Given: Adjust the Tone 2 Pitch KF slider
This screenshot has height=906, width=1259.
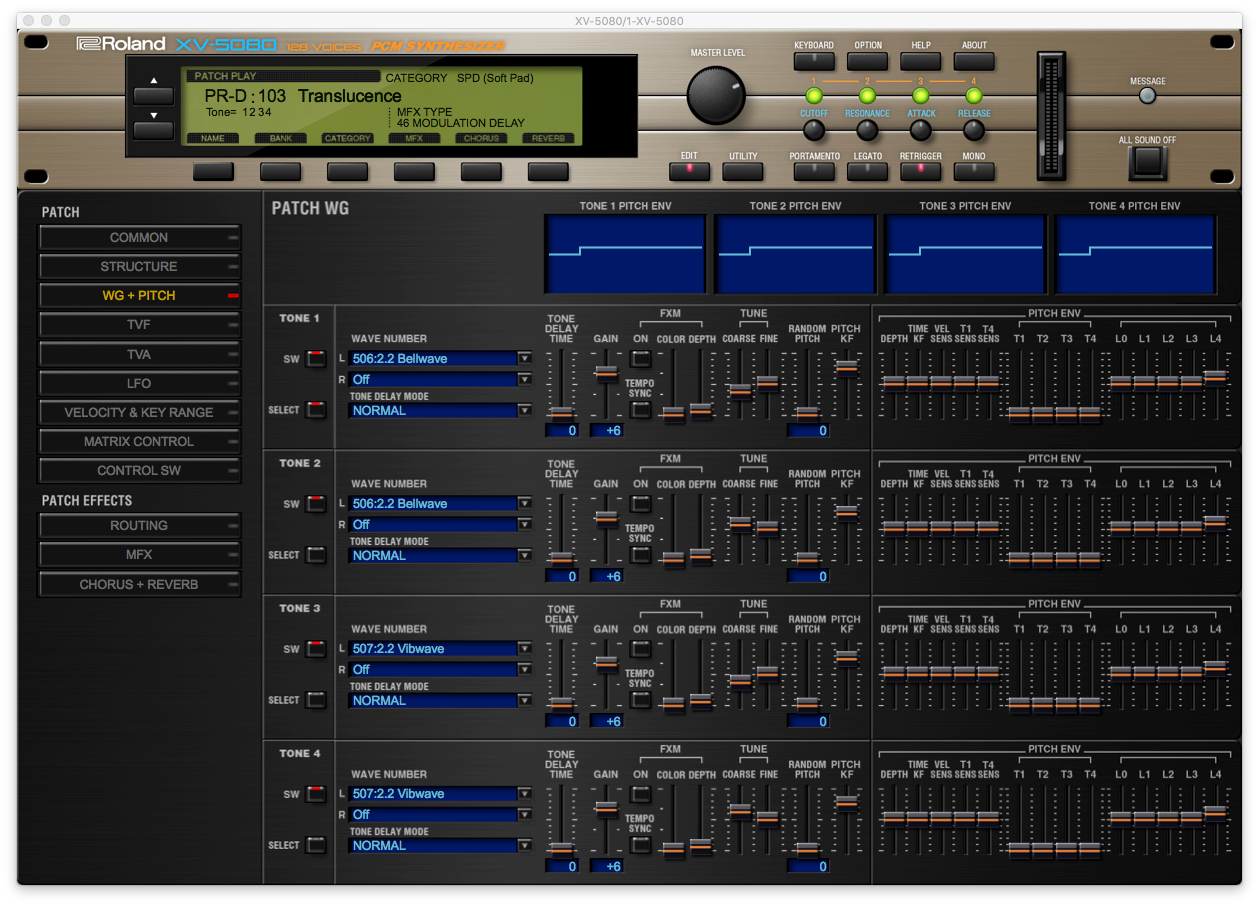Looking at the screenshot, I should pyautogui.click(x=846, y=512).
